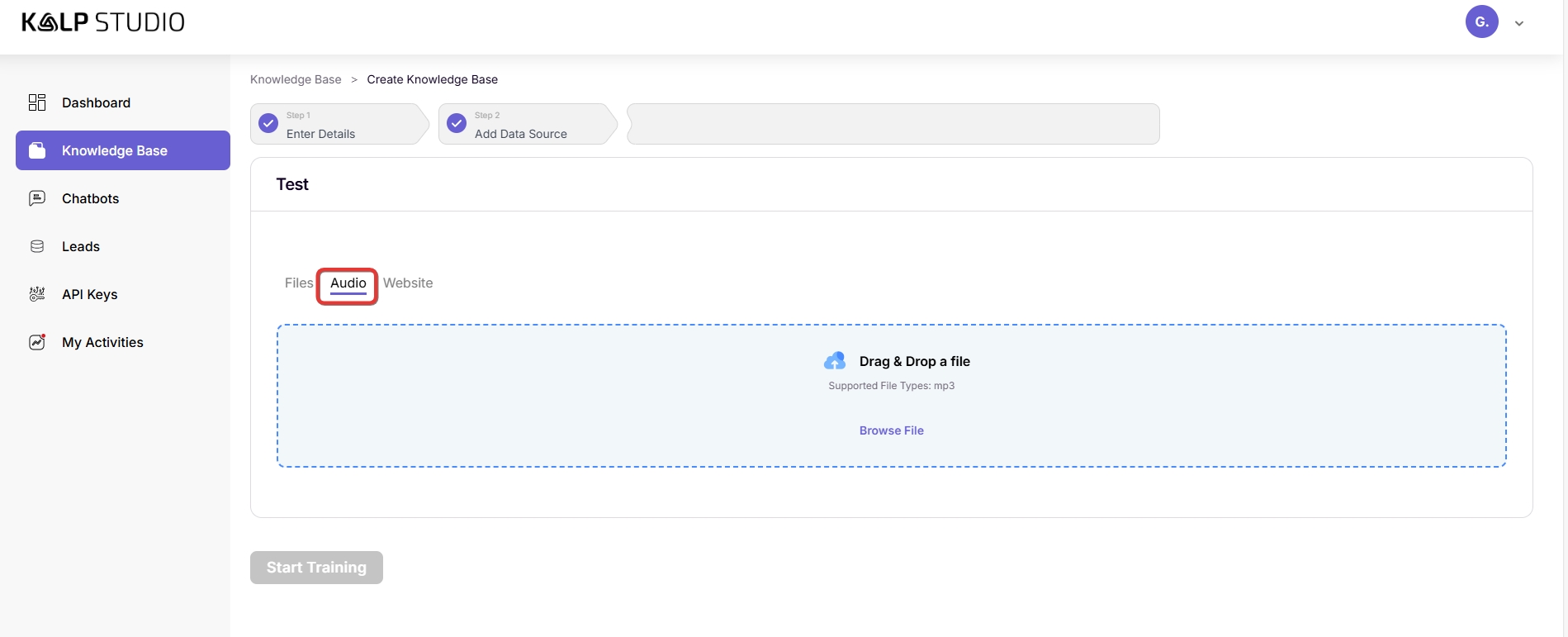1568x637 pixels.
Task: Click Step 1 checkmark circle
Action: 268,123
